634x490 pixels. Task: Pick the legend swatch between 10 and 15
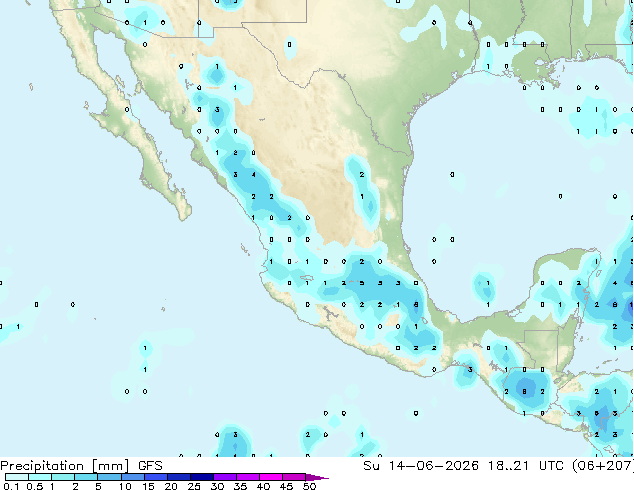(132, 477)
